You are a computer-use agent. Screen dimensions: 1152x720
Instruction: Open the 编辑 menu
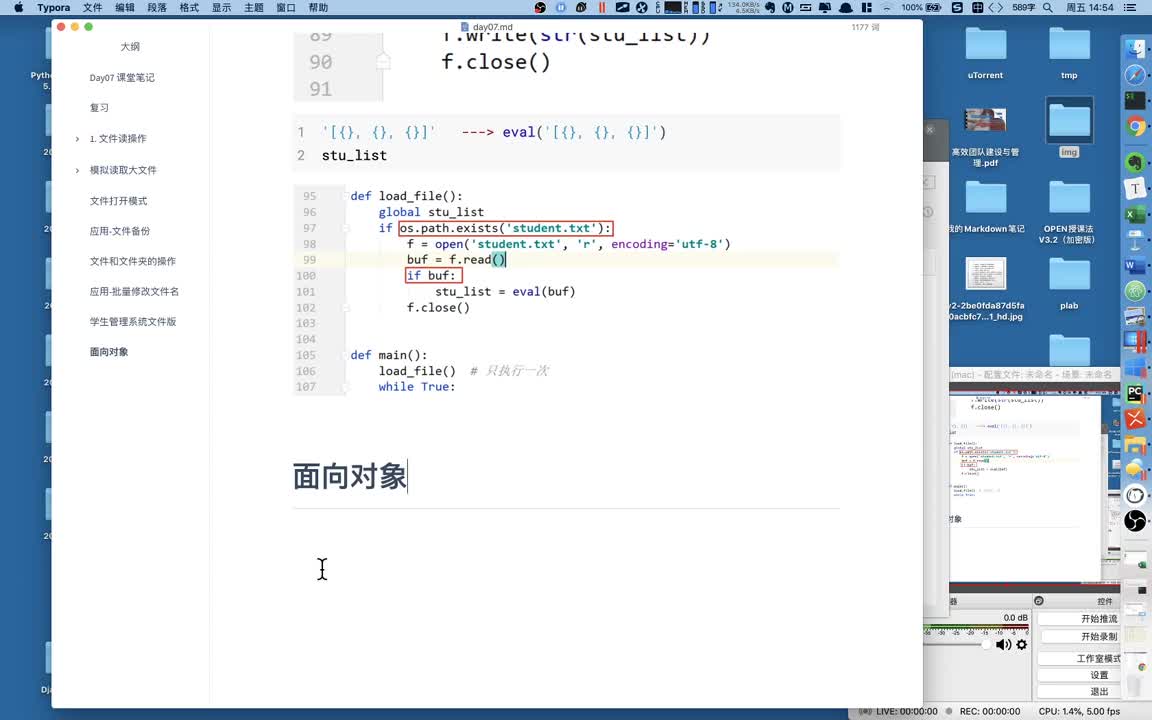point(125,7)
